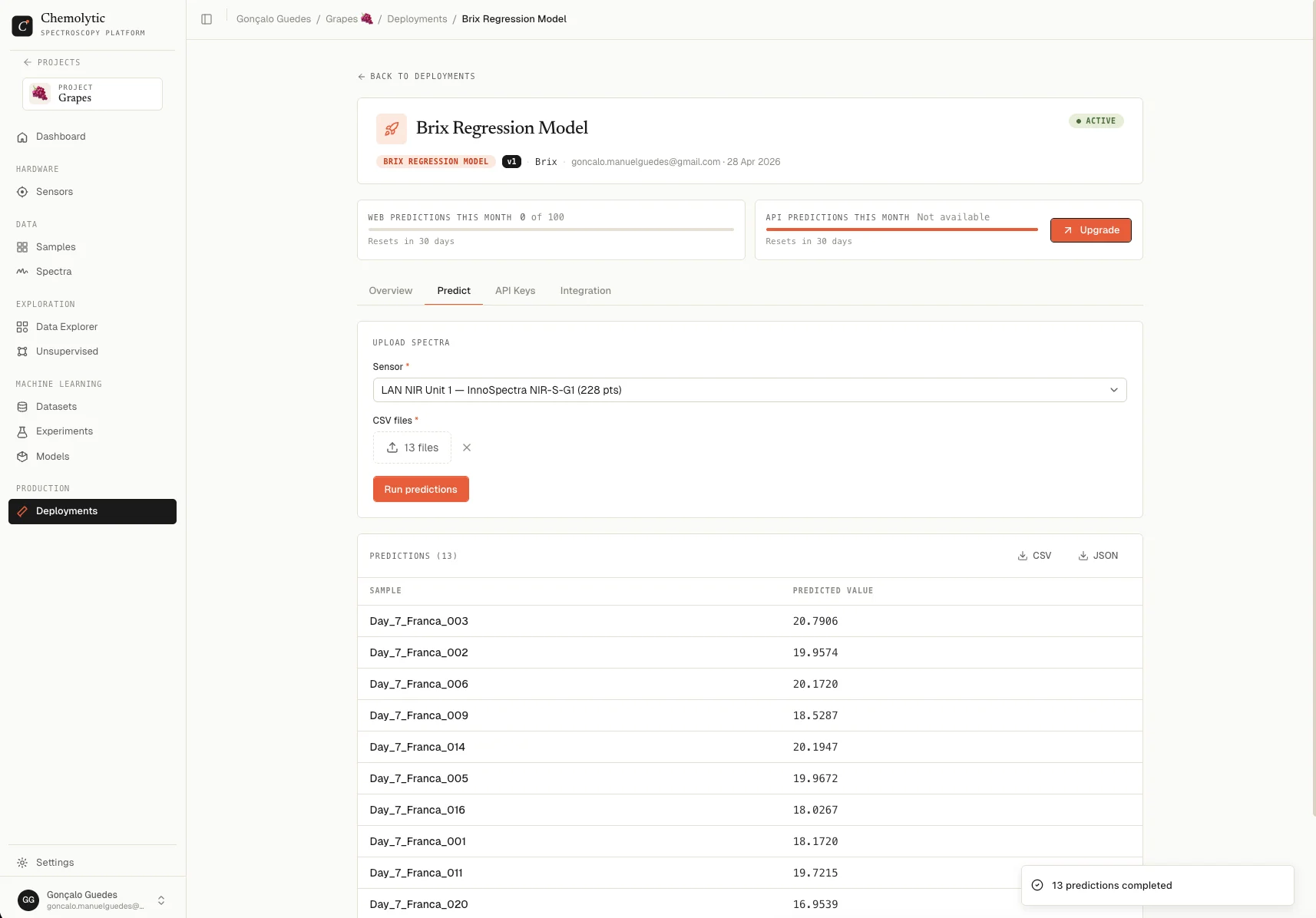Remove uploaded files with the X icon
1316x918 pixels.
(x=467, y=447)
